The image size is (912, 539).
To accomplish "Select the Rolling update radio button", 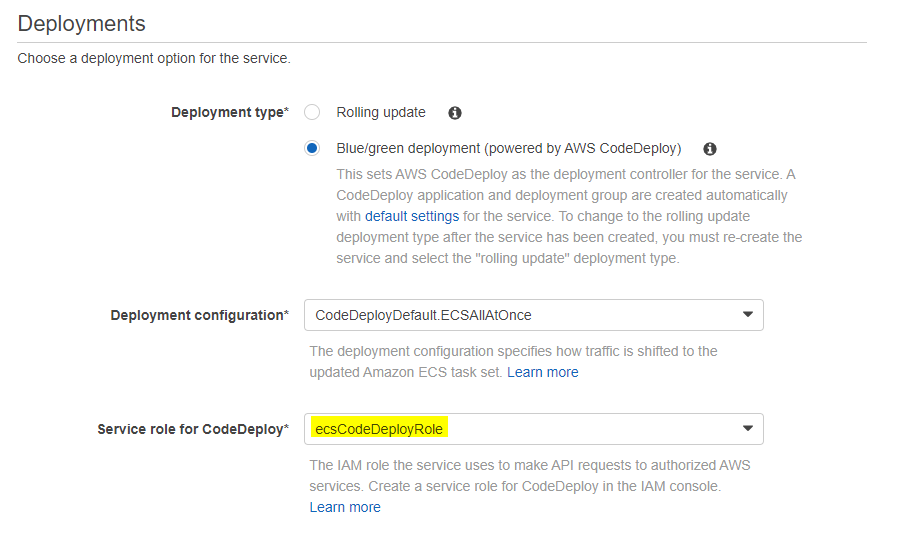I will [312, 112].
